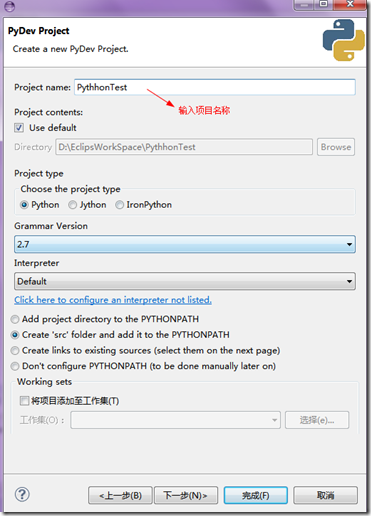Select Don't configure PYTHONPATH option
Viewport: 371px width, 516px height.
[x=15, y=366]
